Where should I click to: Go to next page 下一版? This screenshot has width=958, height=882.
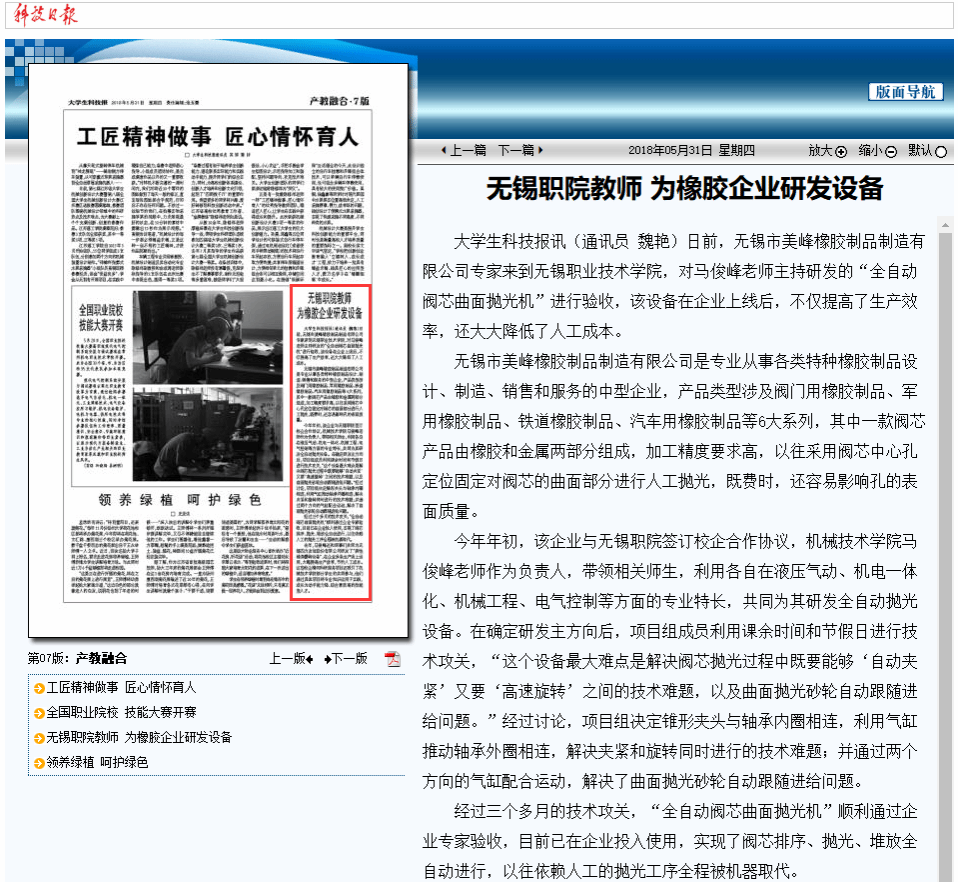(x=345, y=658)
